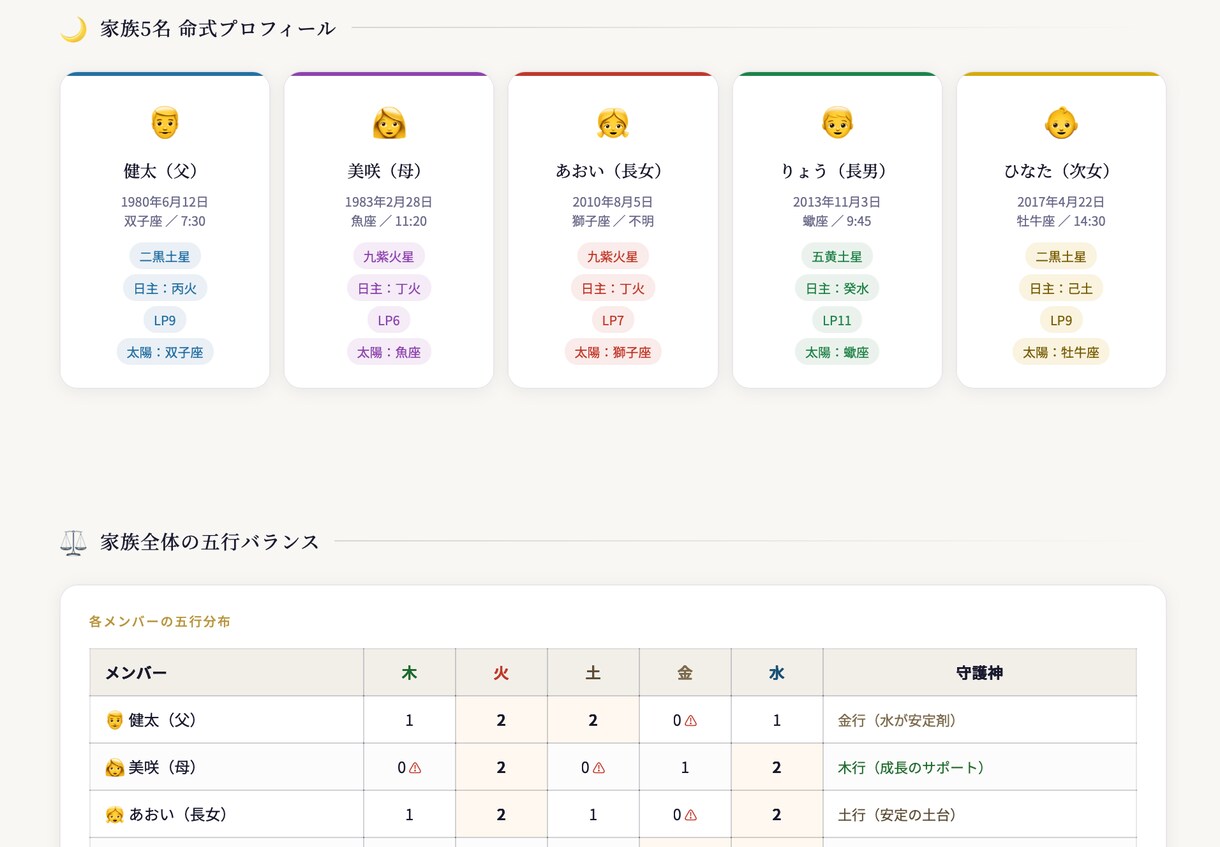
Task: Select 健太's 二黒土星 tag
Action: pos(165,256)
